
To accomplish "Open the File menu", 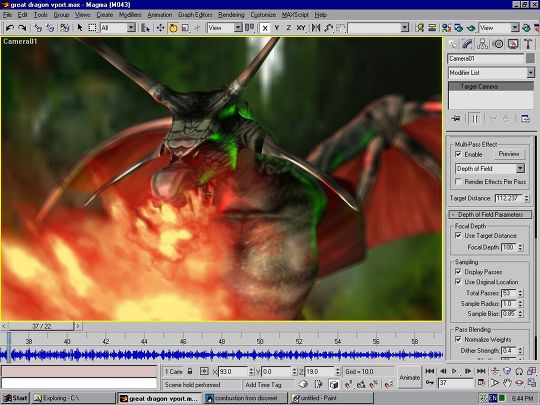I will (x=7, y=15).
